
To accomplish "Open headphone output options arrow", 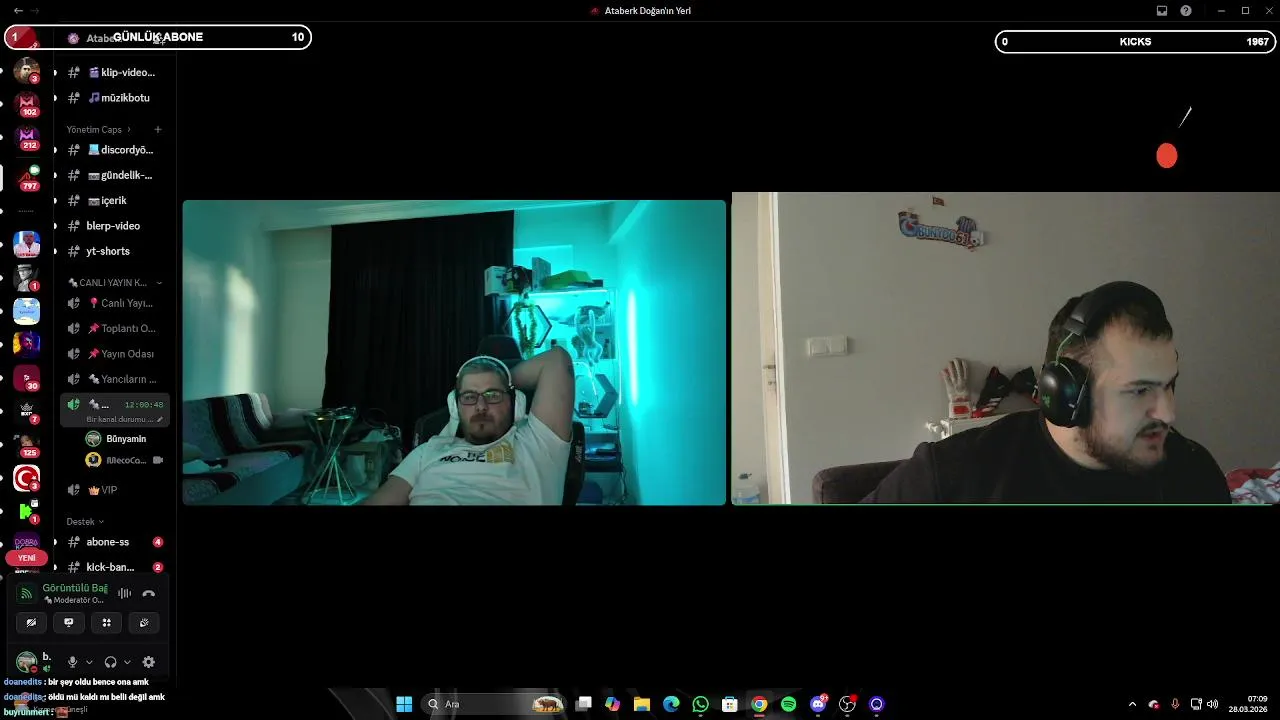I will [x=127, y=662].
